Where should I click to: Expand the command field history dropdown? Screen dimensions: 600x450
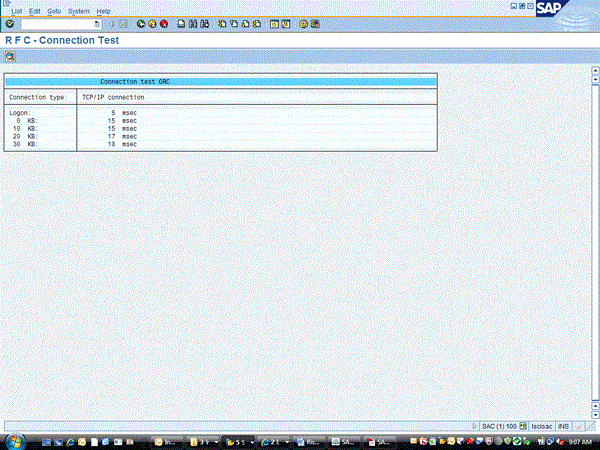97,23
